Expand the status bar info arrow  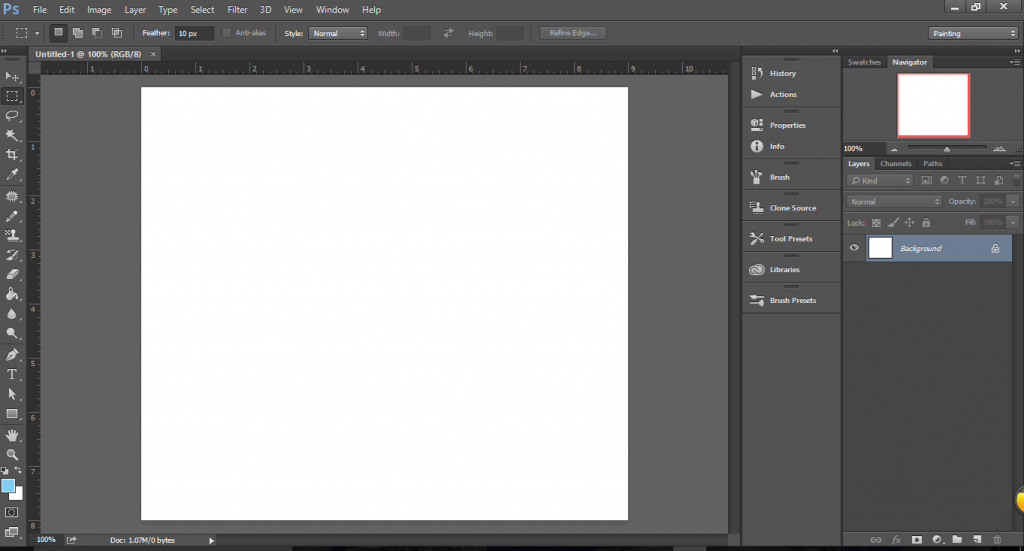click(211, 541)
